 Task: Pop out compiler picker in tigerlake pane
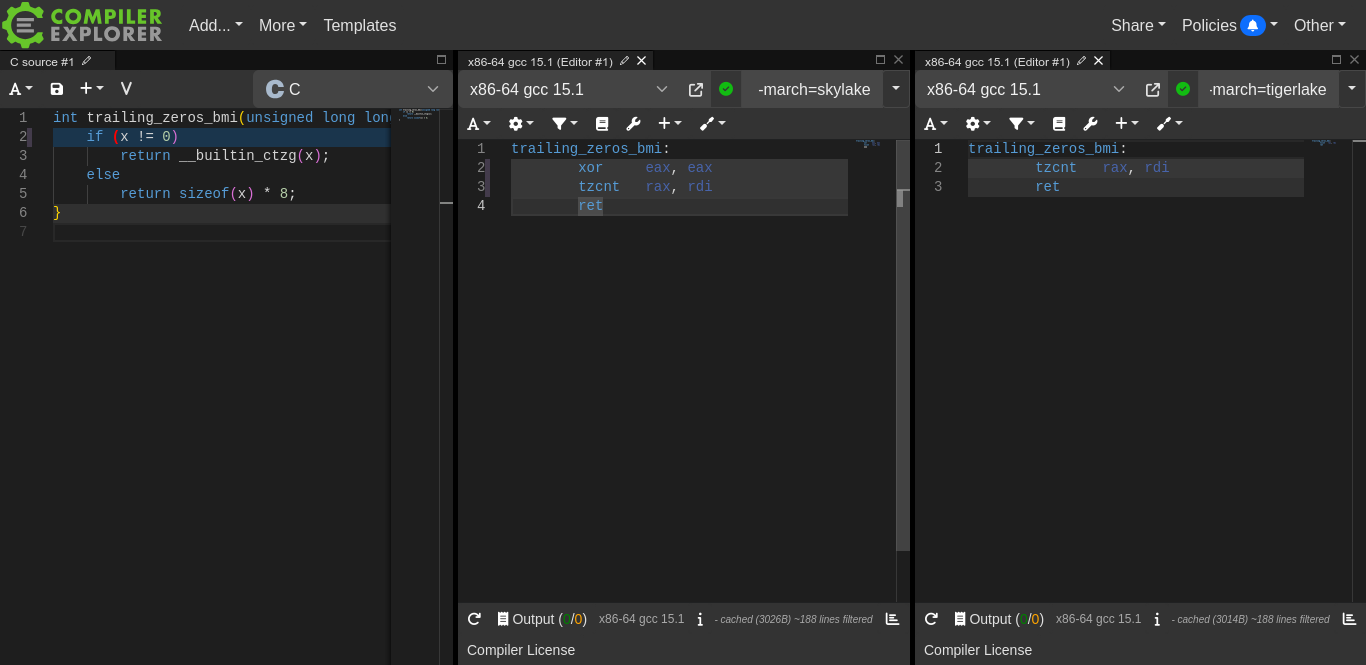point(1153,89)
